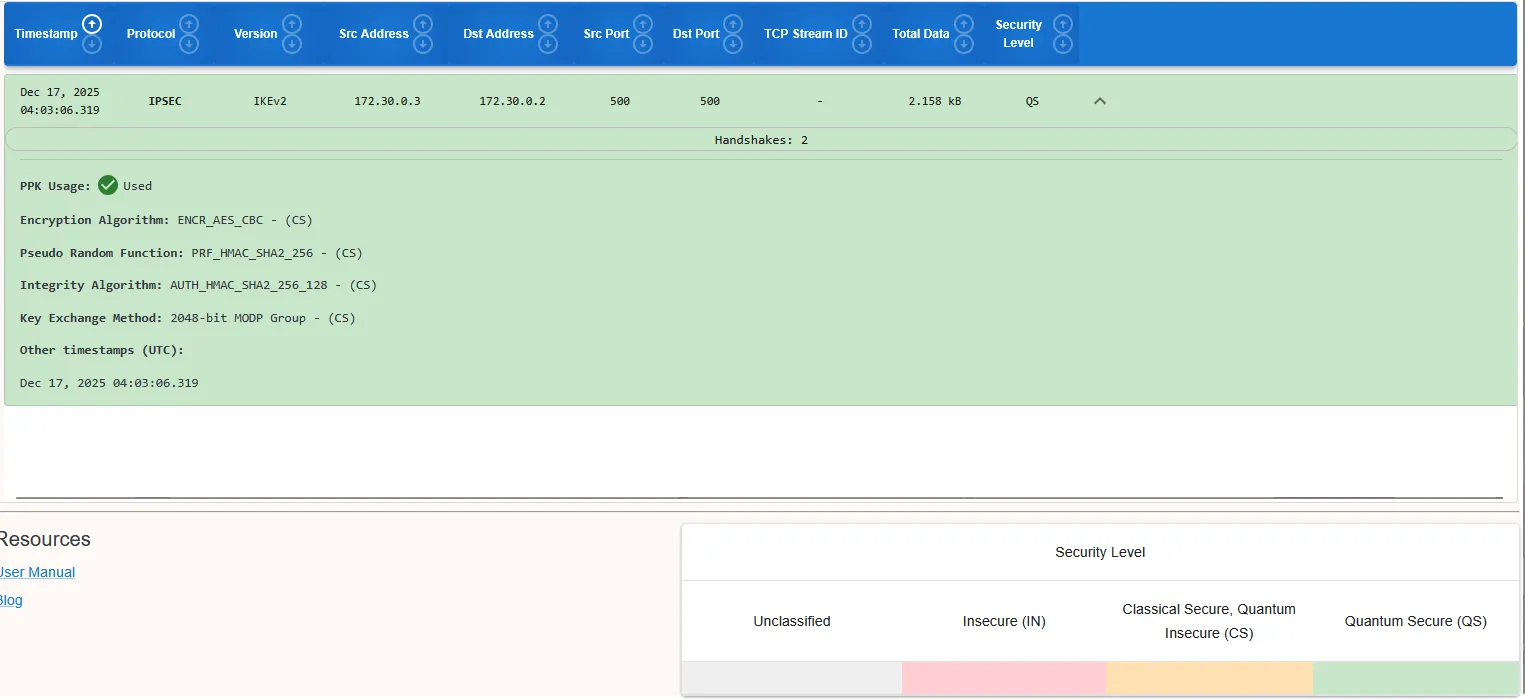Sort the Security Level column descending
The image size is (1525, 700).
pos(1063,43)
